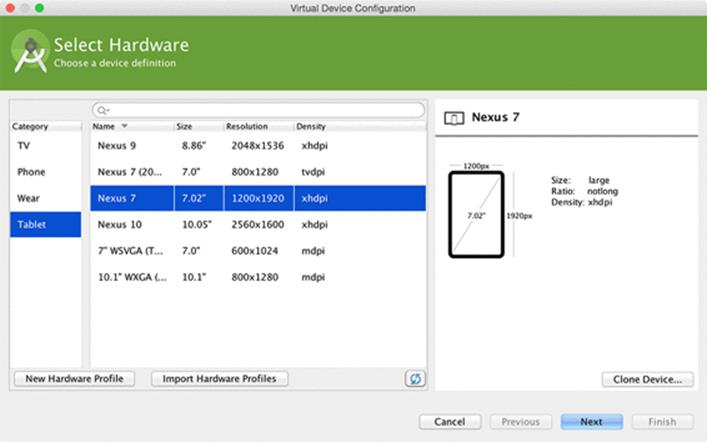Click the Finish button

pos(662,422)
